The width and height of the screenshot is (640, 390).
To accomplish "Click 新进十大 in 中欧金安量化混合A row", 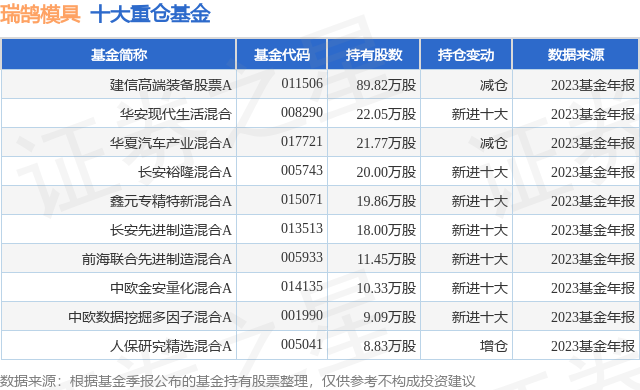I will [480, 288].
